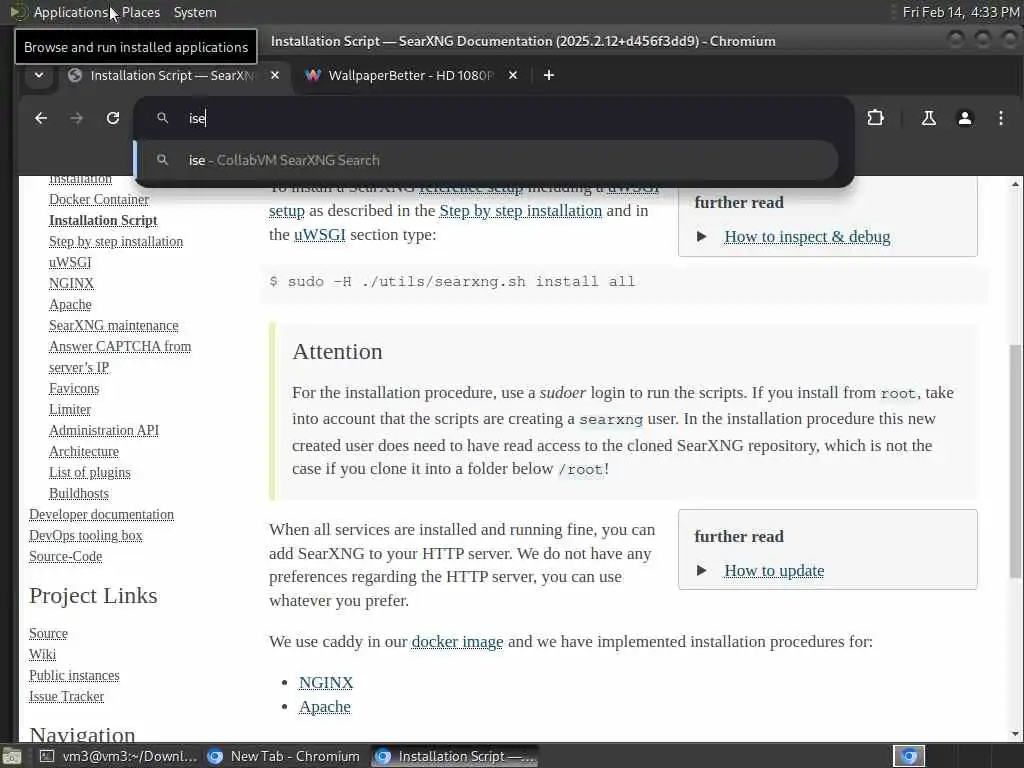Open the Administration API sidebar link

[x=104, y=430]
